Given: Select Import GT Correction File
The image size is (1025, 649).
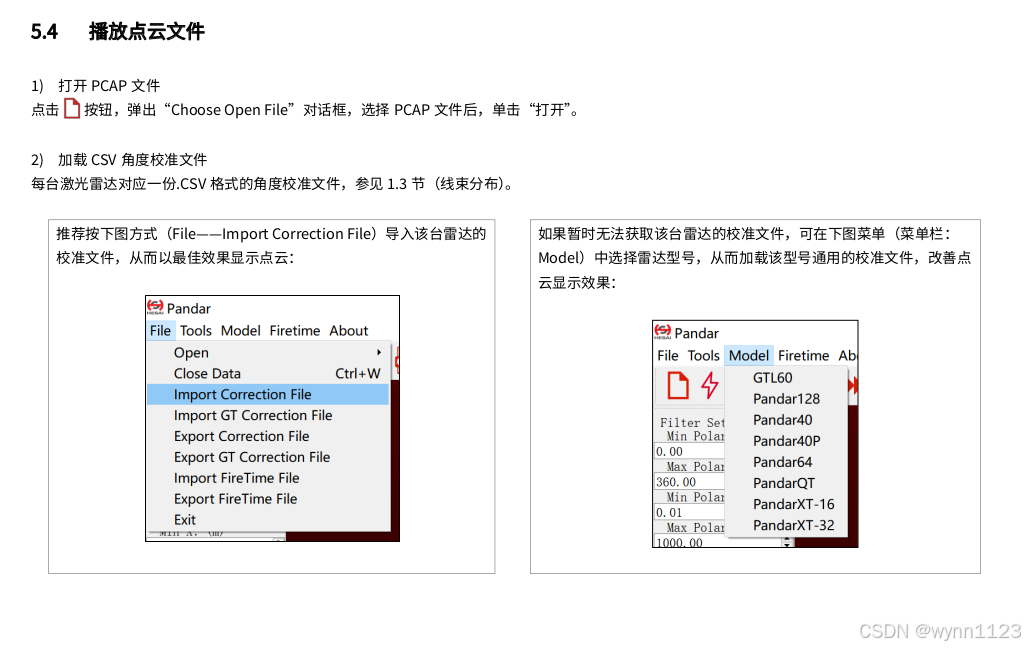Looking at the screenshot, I should (268, 415).
